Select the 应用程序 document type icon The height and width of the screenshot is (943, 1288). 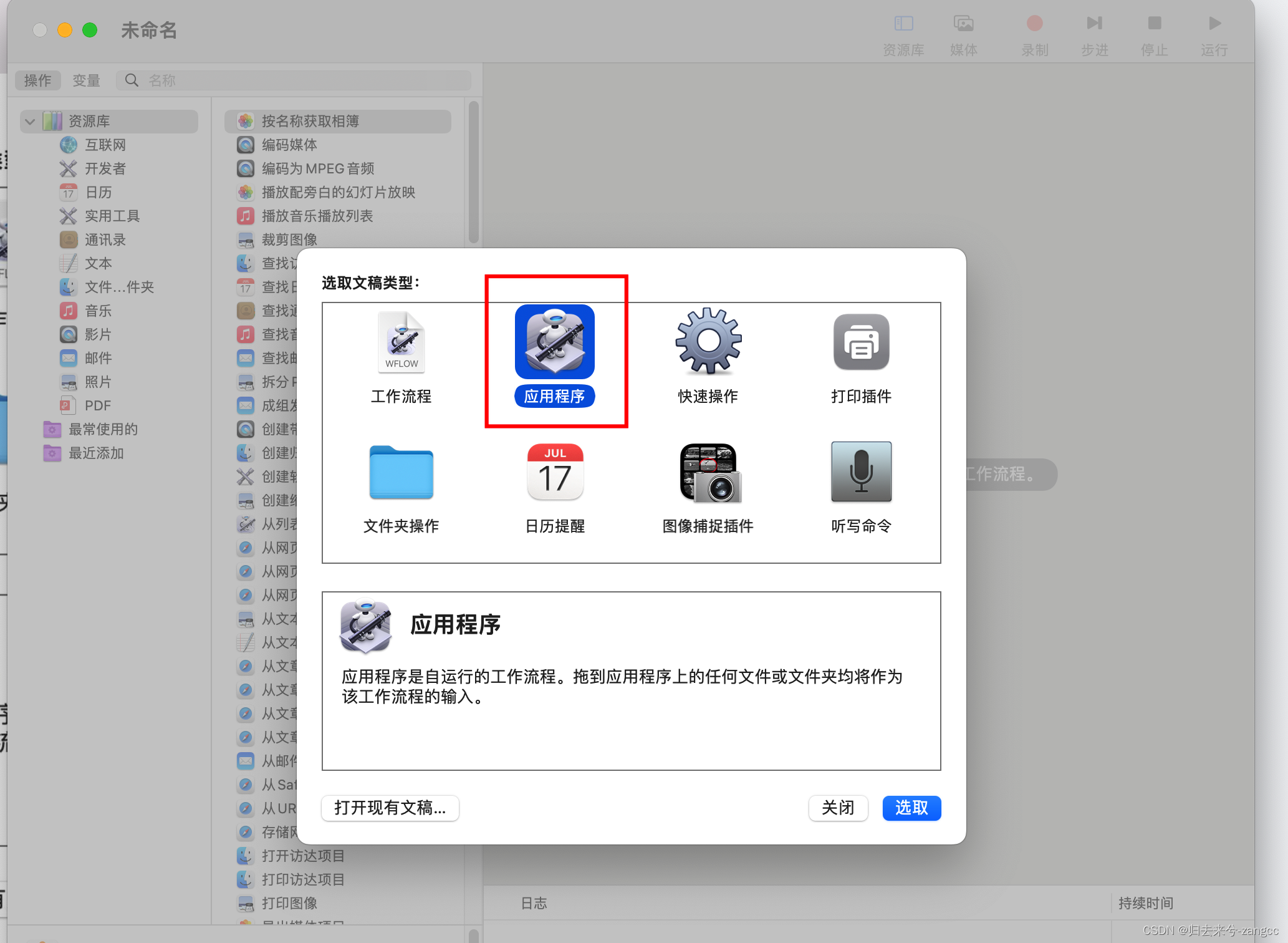click(x=555, y=342)
